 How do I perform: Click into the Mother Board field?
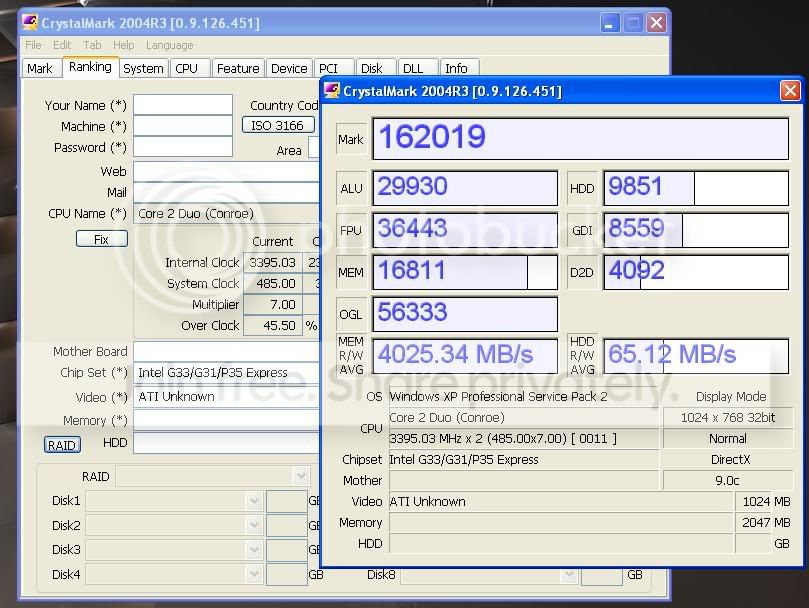click(x=226, y=351)
